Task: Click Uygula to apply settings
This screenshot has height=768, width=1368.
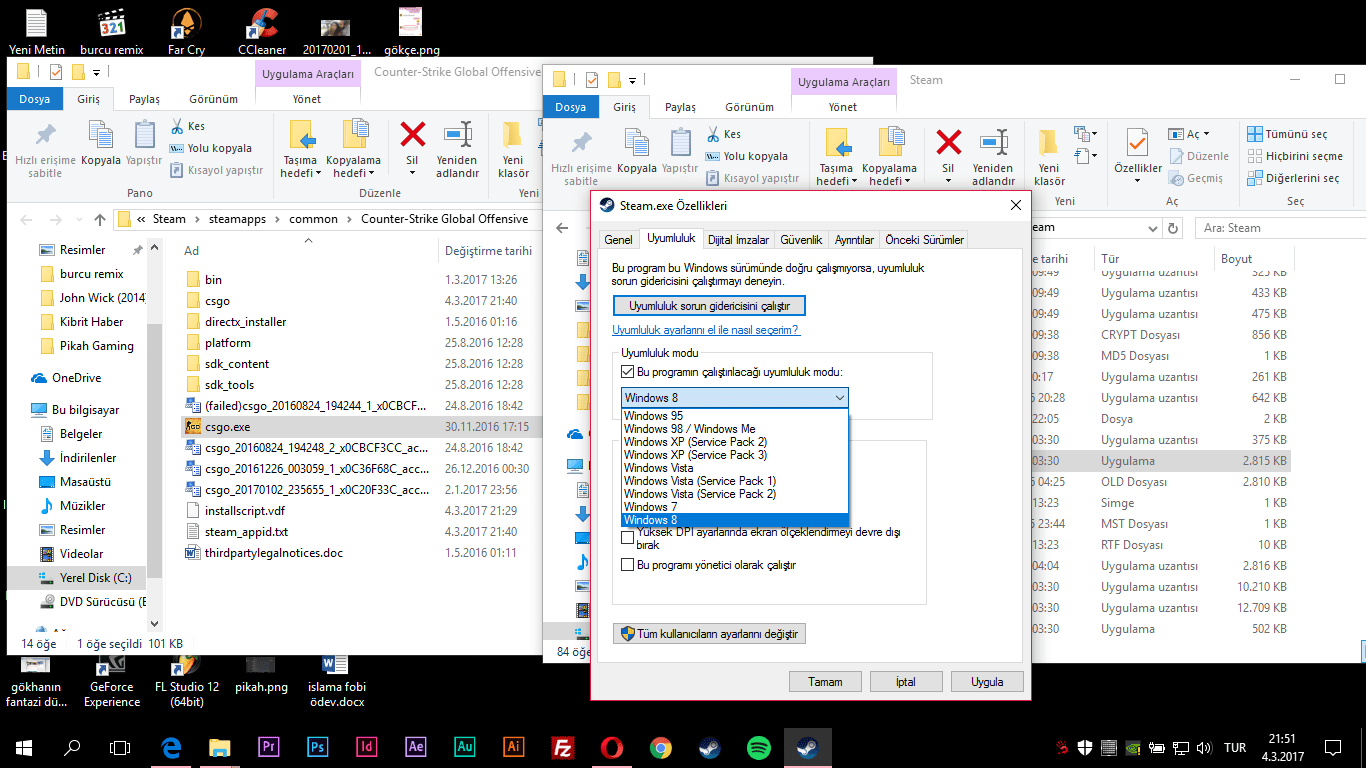Action: point(987,682)
